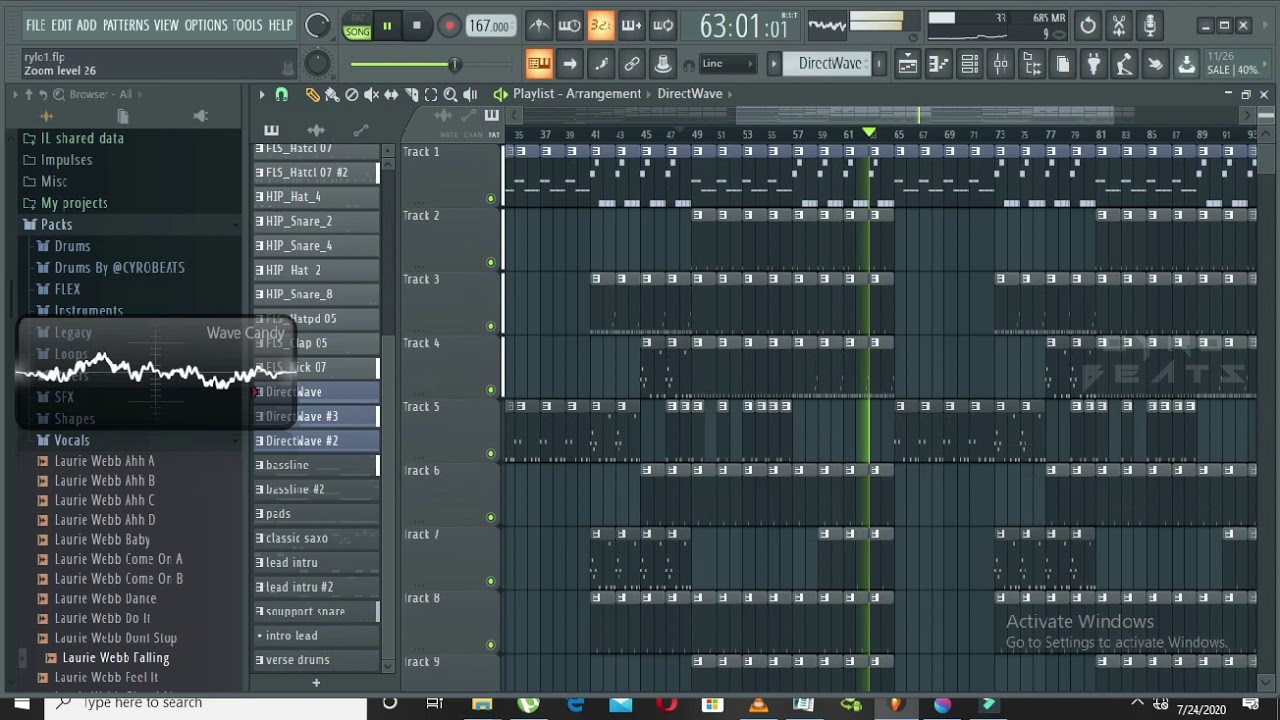Image resolution: width=1280 pixels, height=720 pixels.
Task: Toggle recording countdown 3-2-1
Action: click(x=600, y=26)
